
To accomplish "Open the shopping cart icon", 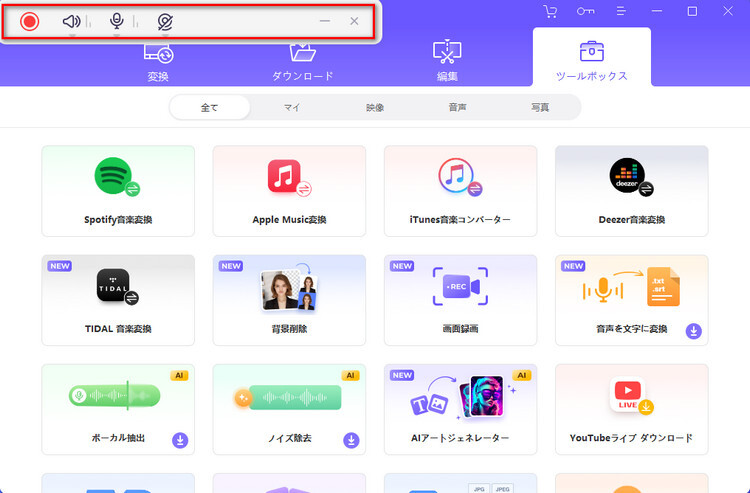I will click(550, 11).
